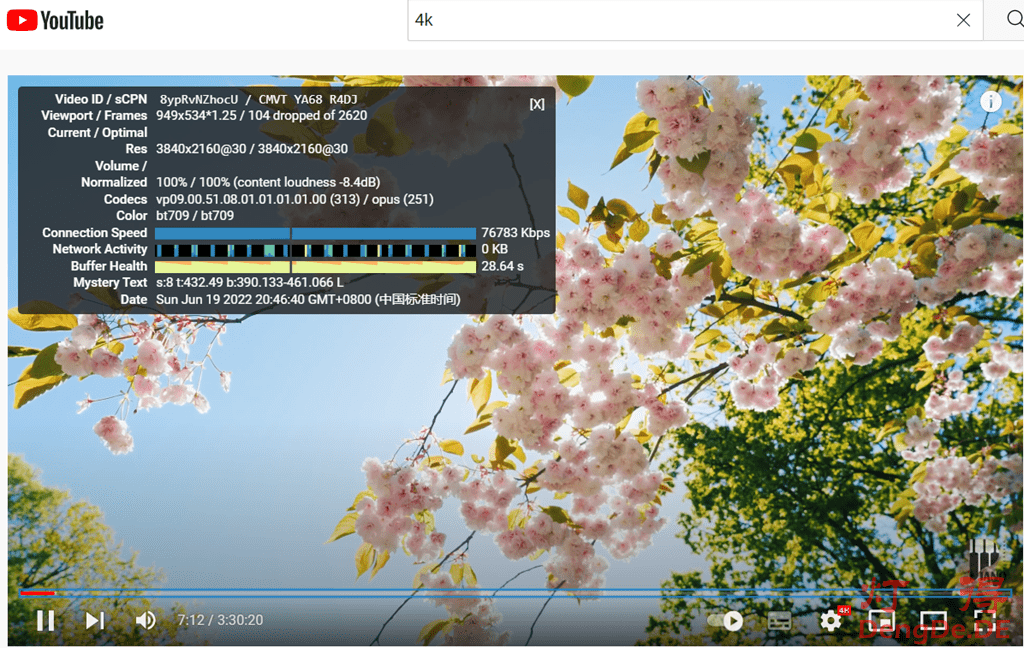
Task: Click the video info card icon
Action: coord(991,101)
